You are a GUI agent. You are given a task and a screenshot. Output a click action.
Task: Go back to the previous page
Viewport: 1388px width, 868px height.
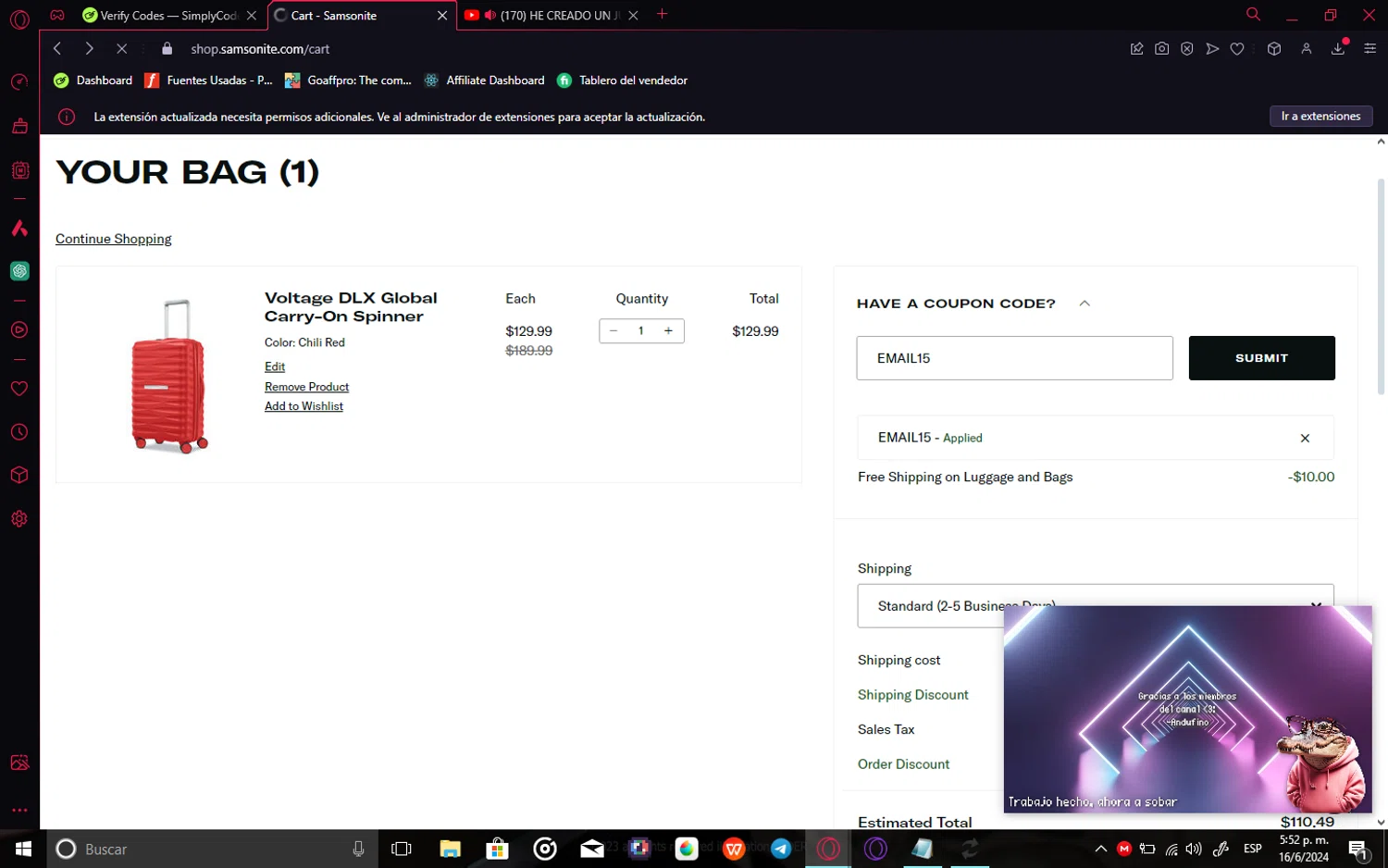click(x=57, y=48)
